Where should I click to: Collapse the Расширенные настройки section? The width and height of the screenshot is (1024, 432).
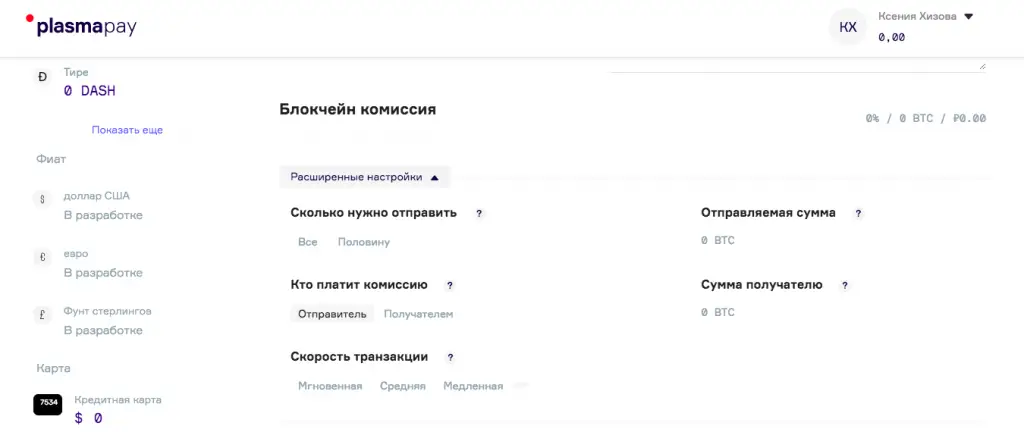[365, 177]
